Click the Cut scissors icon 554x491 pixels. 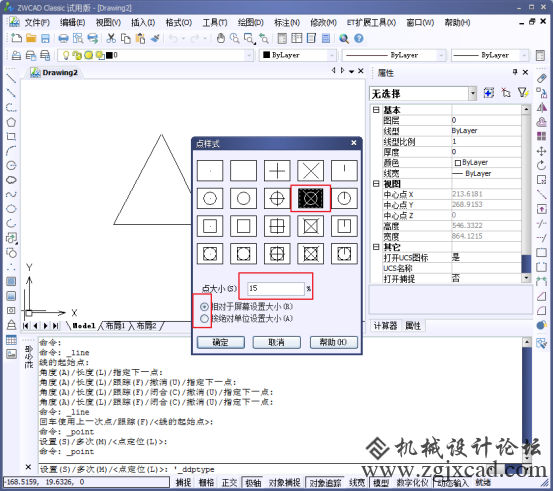[111, 38]
